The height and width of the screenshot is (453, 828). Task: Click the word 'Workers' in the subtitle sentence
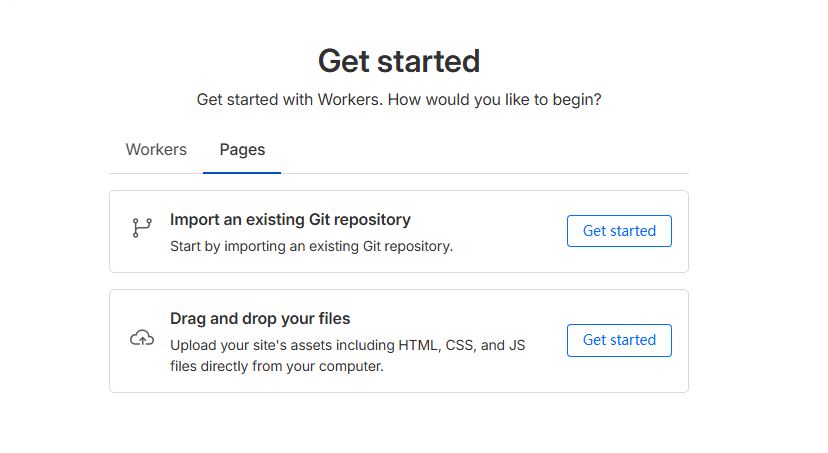pos(348,100)
